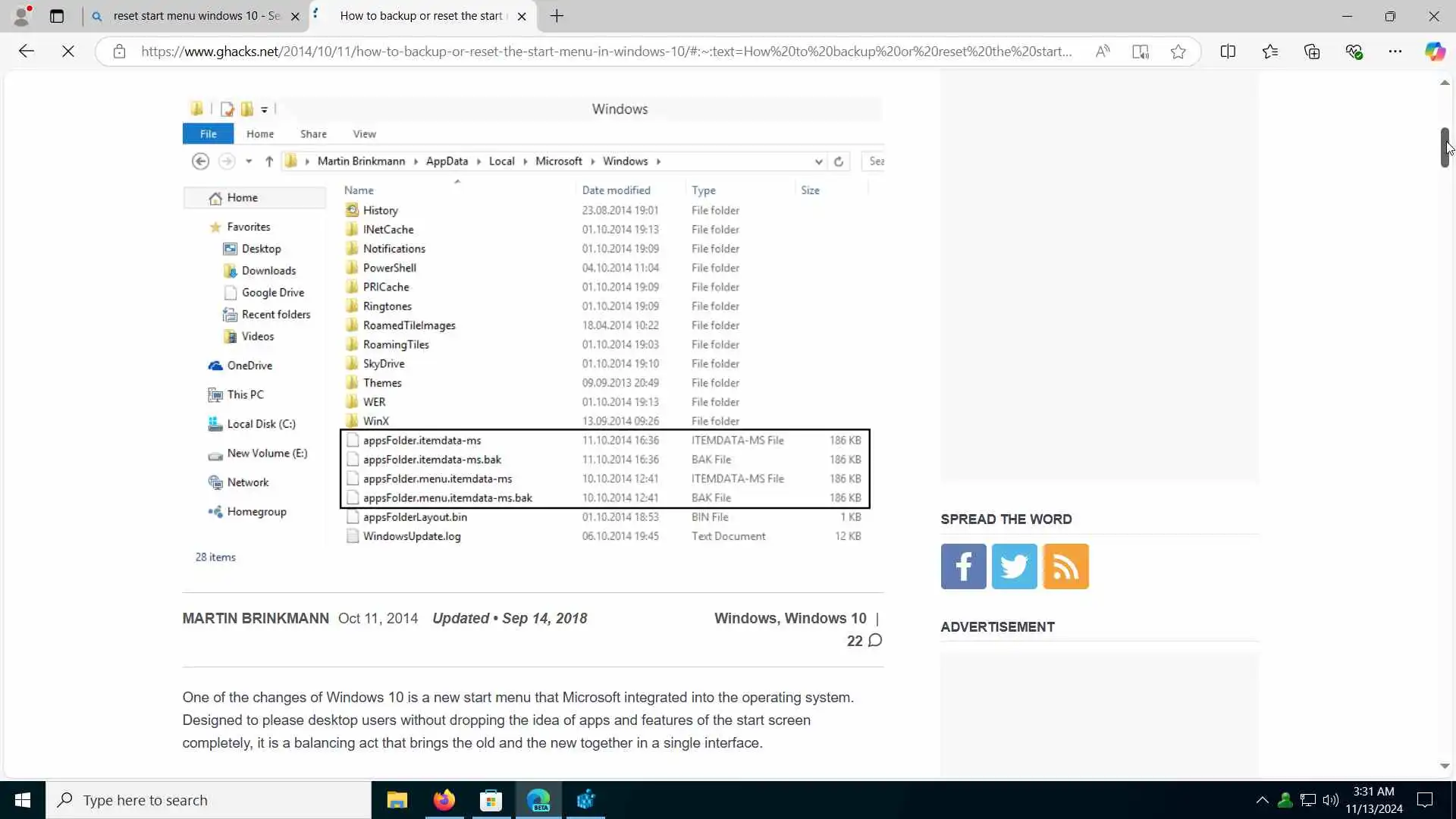Open split screen view

point(1228,52)
